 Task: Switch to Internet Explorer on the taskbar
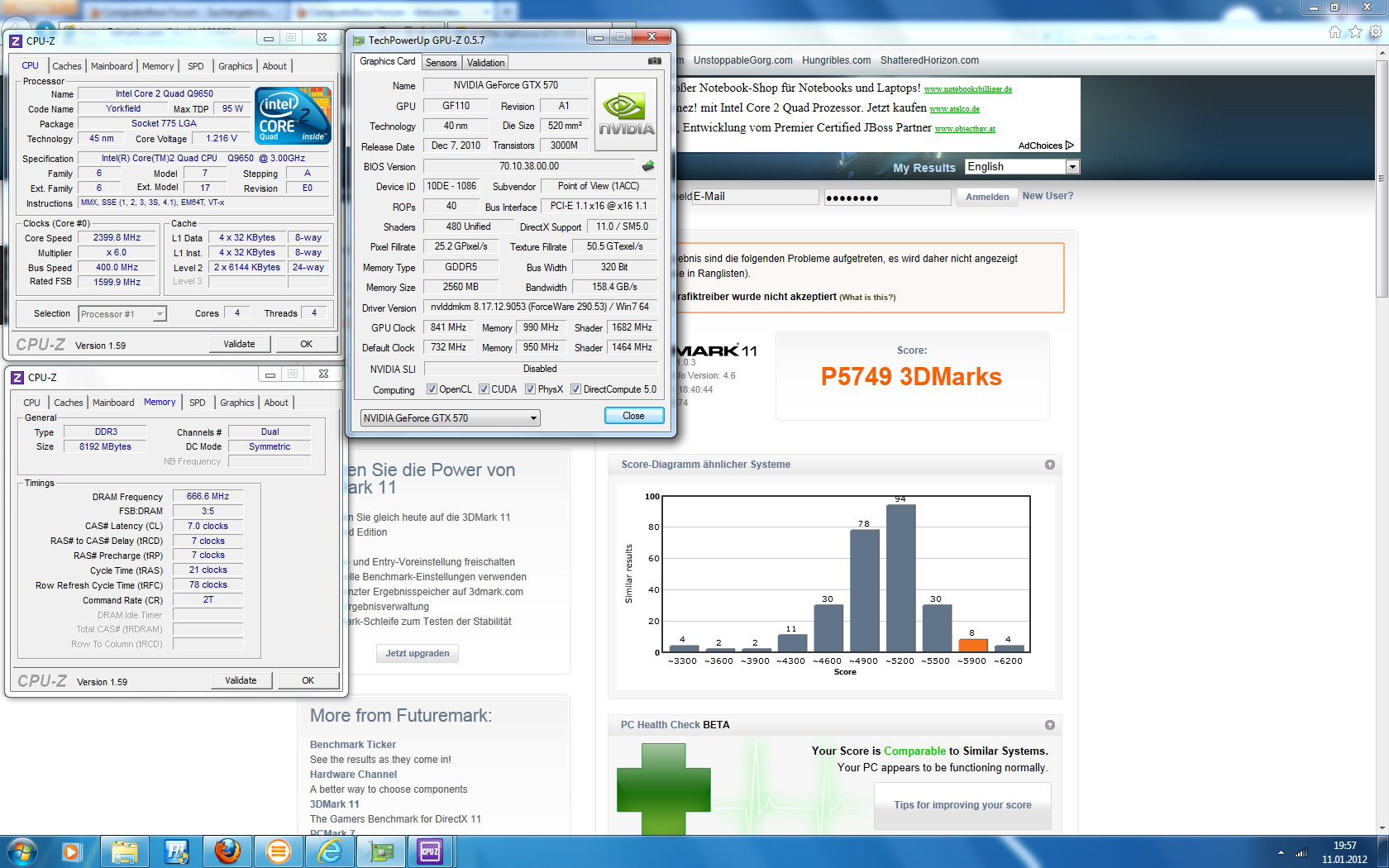point(330,851)
